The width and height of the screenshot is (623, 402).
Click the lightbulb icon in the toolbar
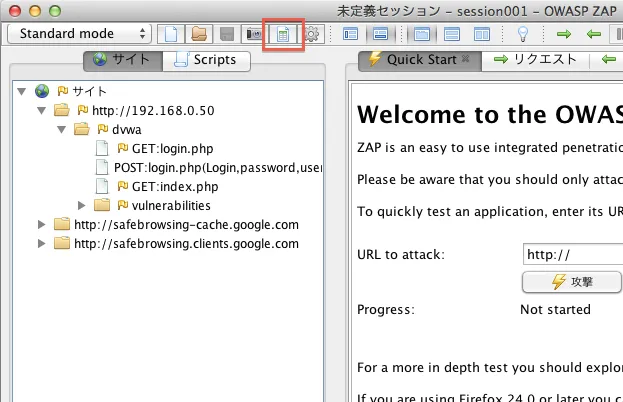(521, 34)
